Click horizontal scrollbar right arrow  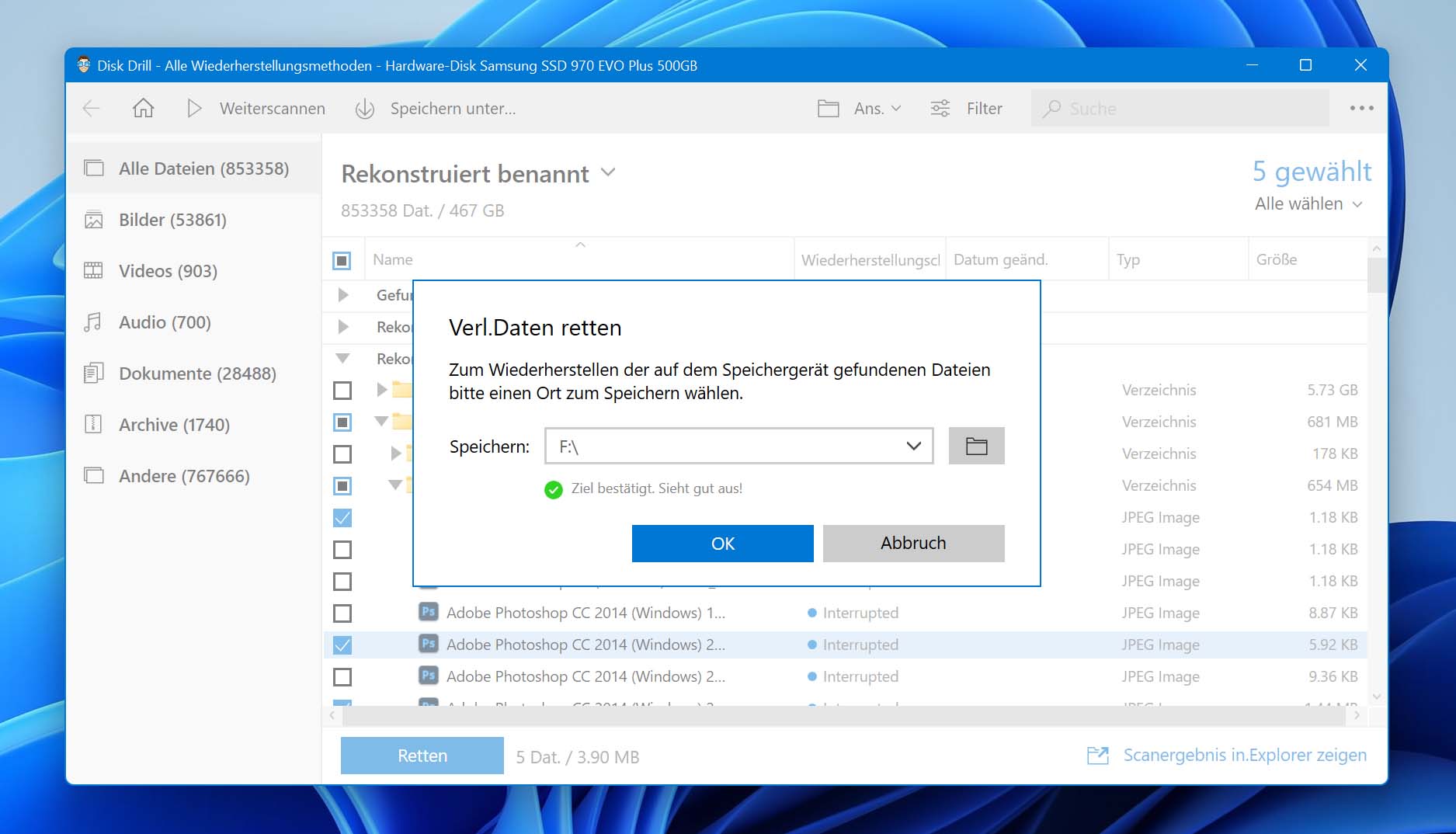click(1357, 715)
